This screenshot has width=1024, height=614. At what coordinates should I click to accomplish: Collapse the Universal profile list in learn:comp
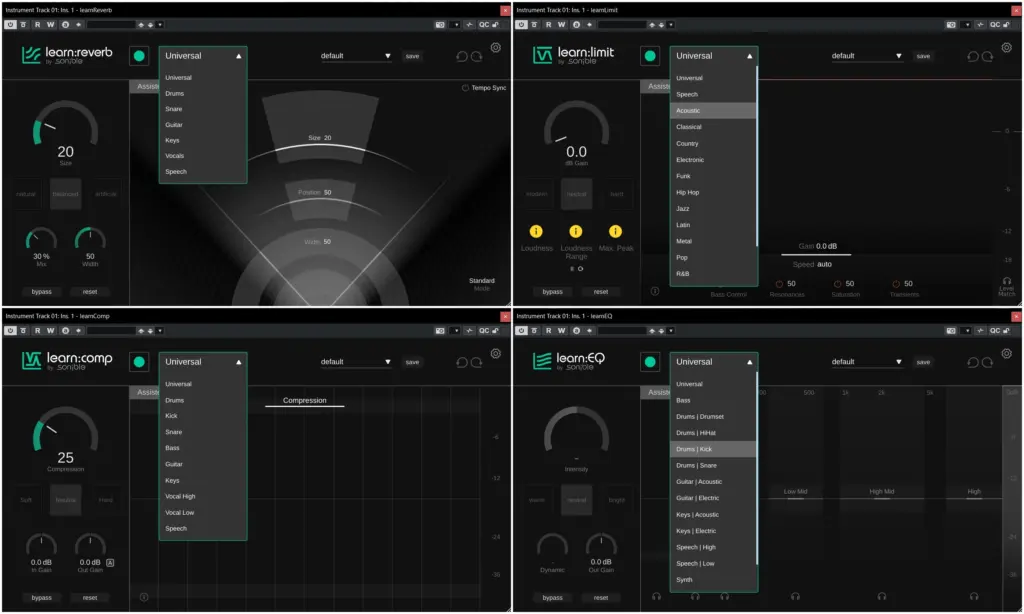pos(239,361)
